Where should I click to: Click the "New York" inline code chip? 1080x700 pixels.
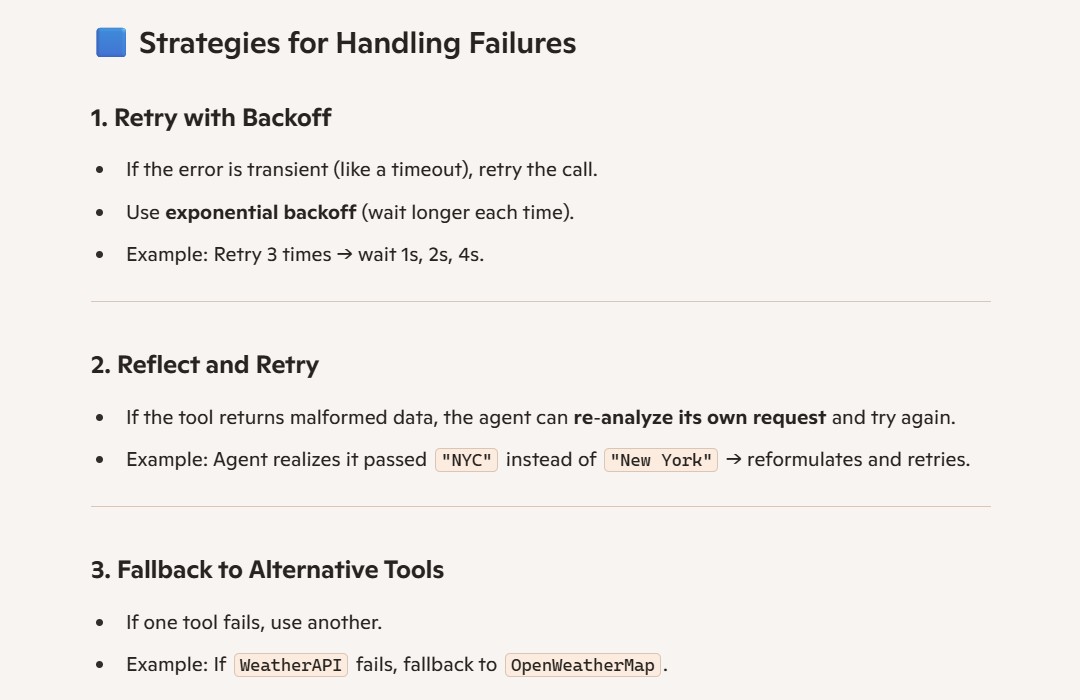tap(661, 460)
